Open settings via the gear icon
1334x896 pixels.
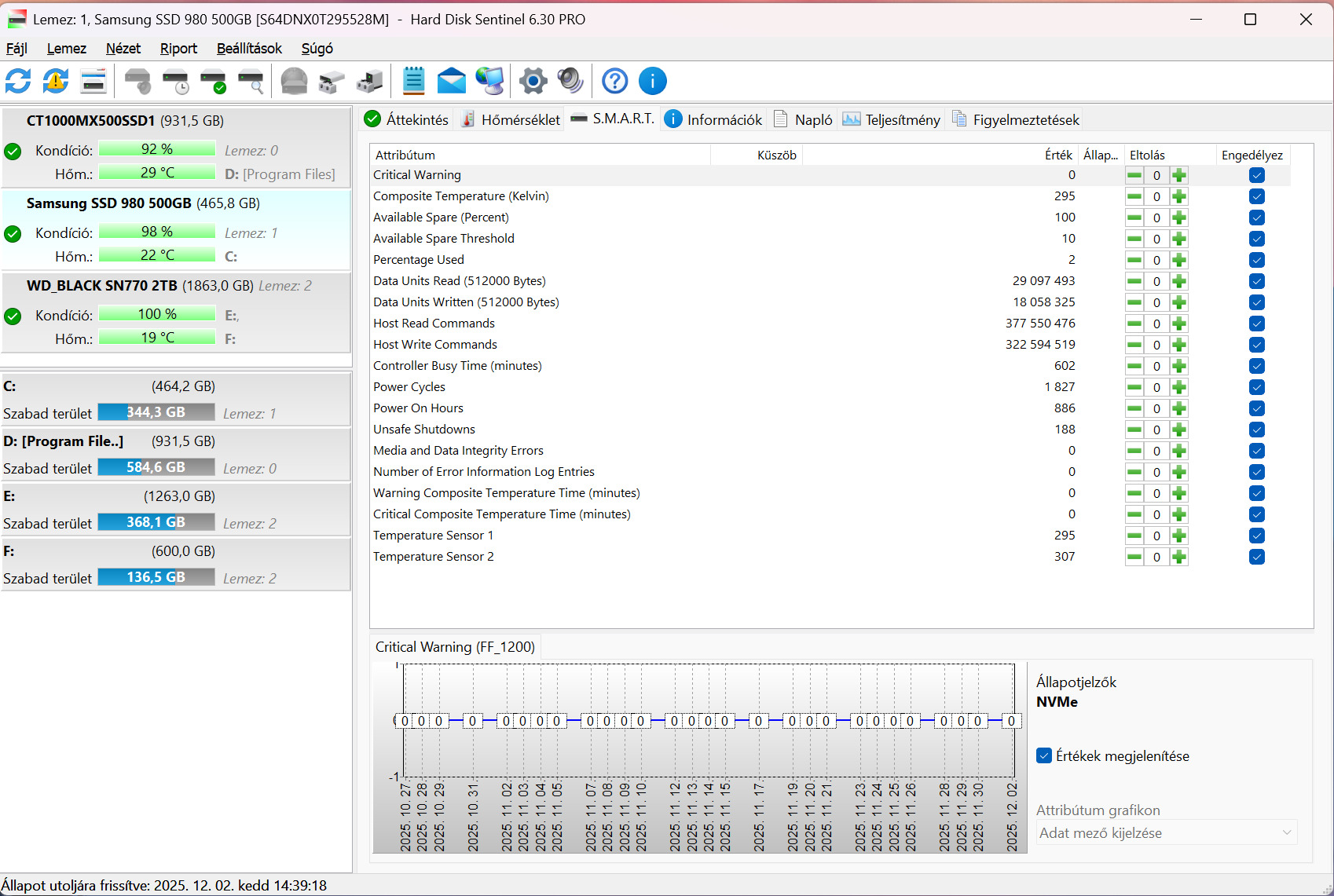point(533,81)
